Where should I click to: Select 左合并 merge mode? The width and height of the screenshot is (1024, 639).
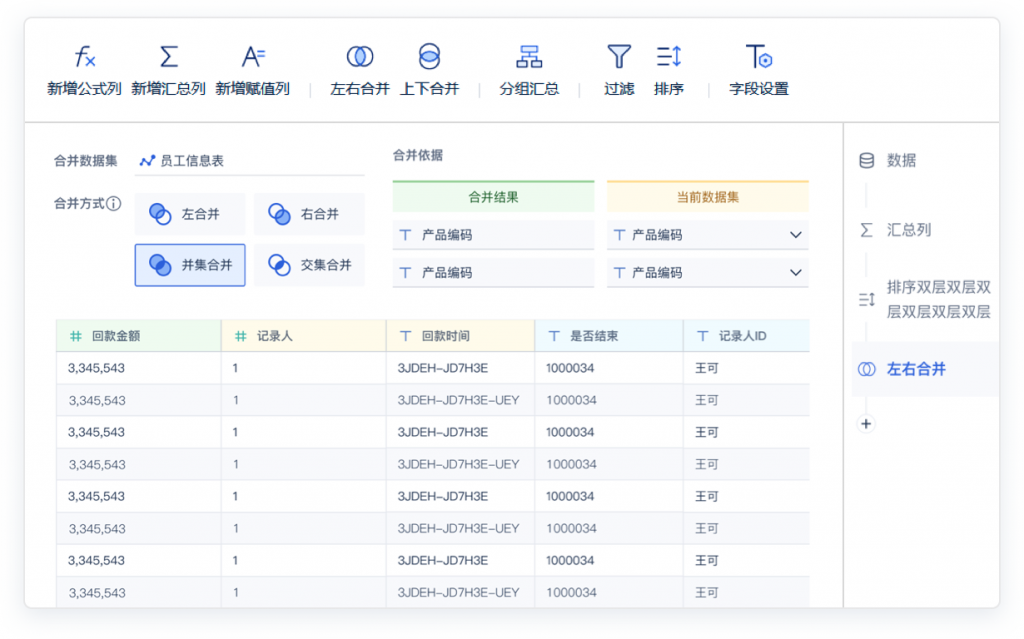pyautogui.click(x=190, y=214)
